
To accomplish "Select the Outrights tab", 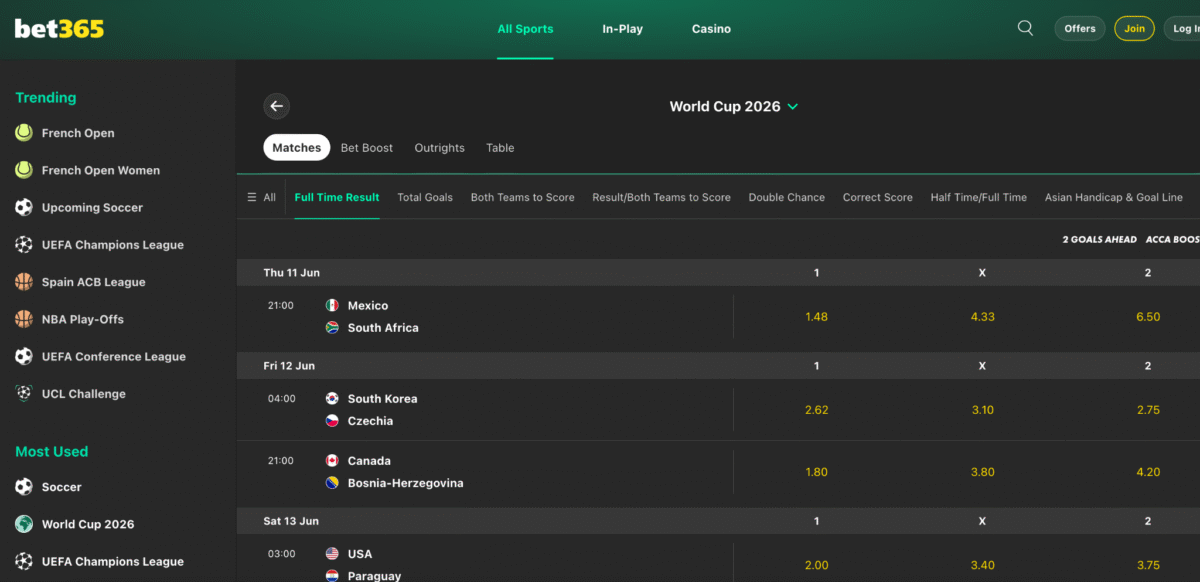I will 440,148.
